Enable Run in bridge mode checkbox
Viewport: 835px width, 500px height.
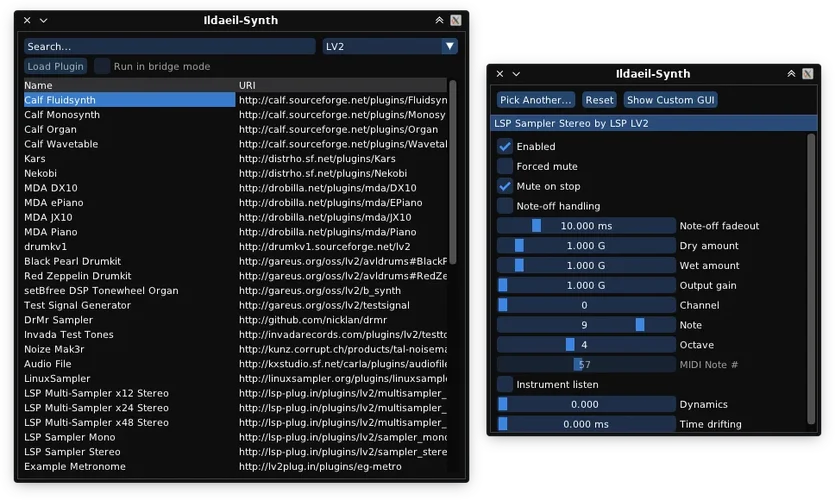pyautogui.click(x=102, y=67)
